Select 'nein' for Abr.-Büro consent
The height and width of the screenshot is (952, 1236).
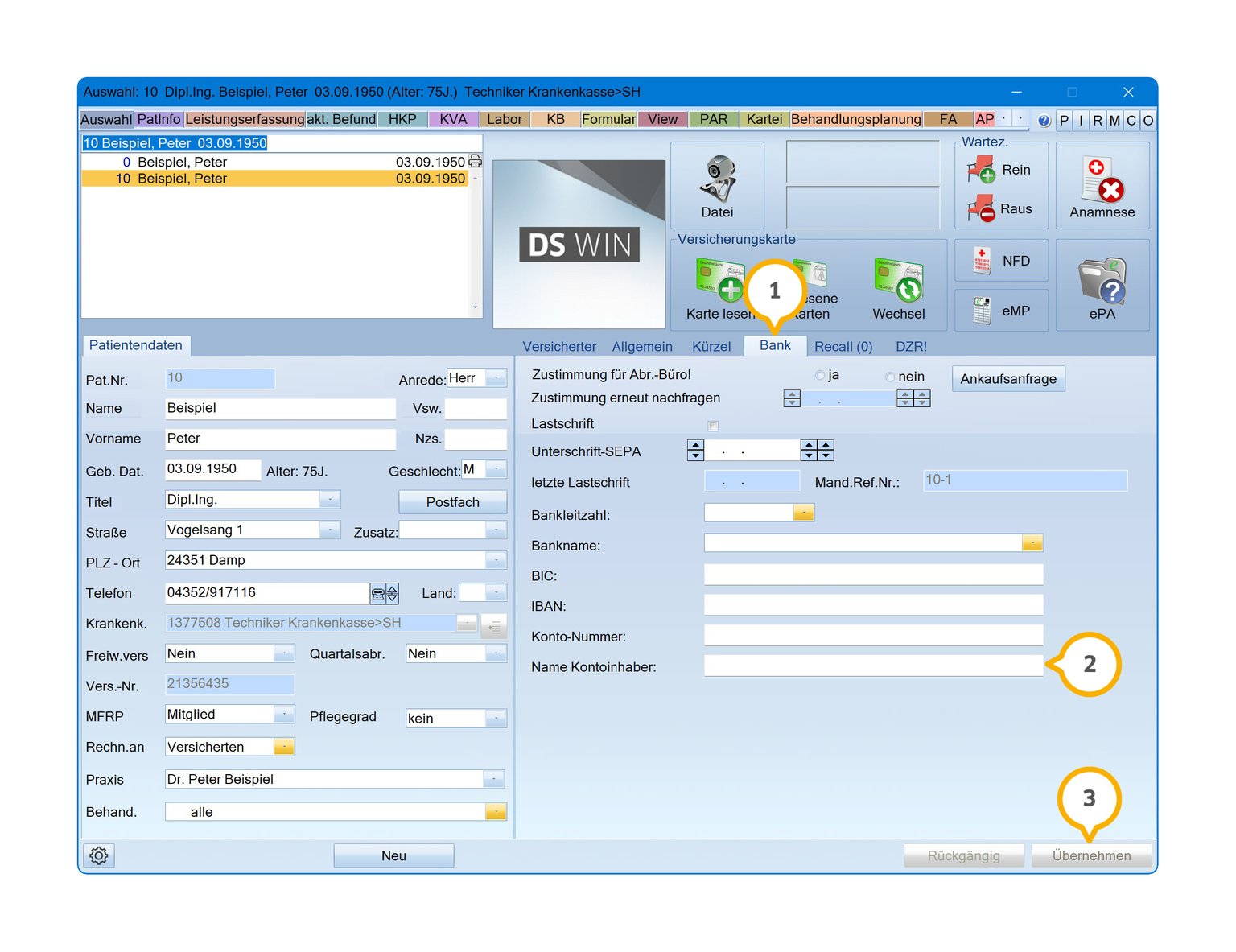point(890,377)
